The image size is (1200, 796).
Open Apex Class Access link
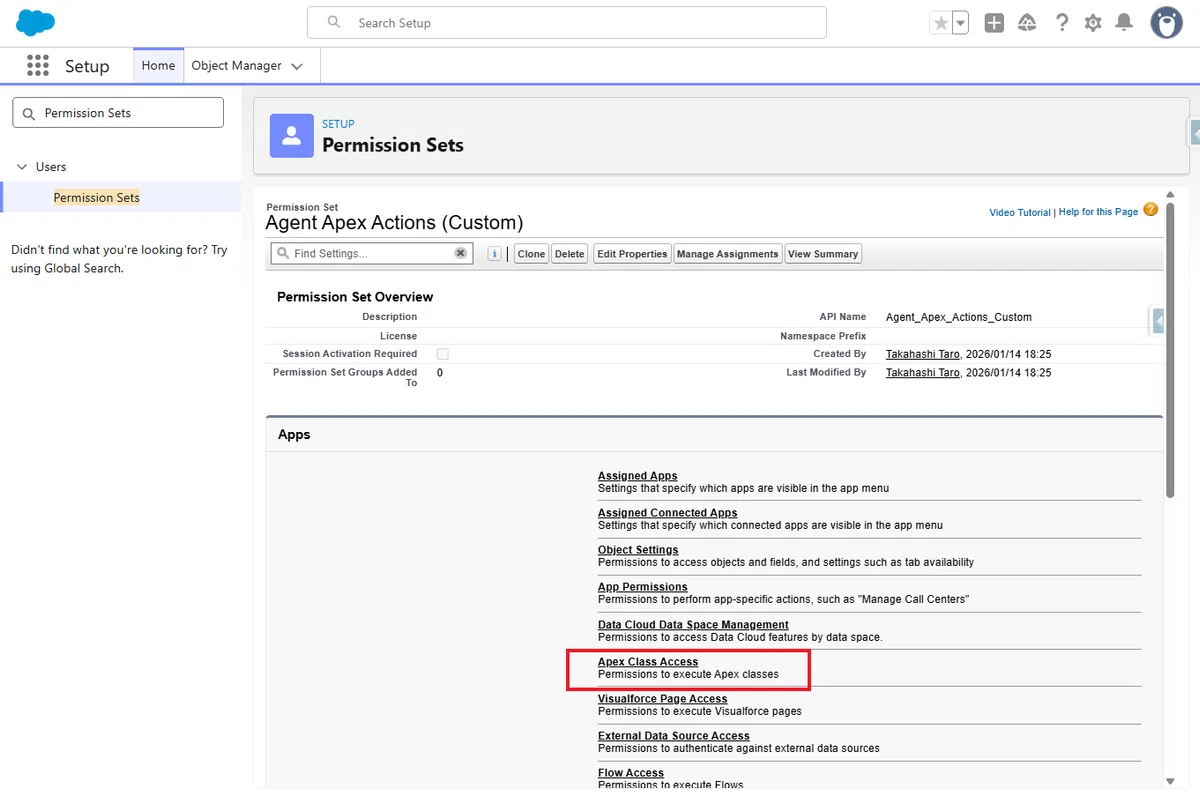click(648, 662)
